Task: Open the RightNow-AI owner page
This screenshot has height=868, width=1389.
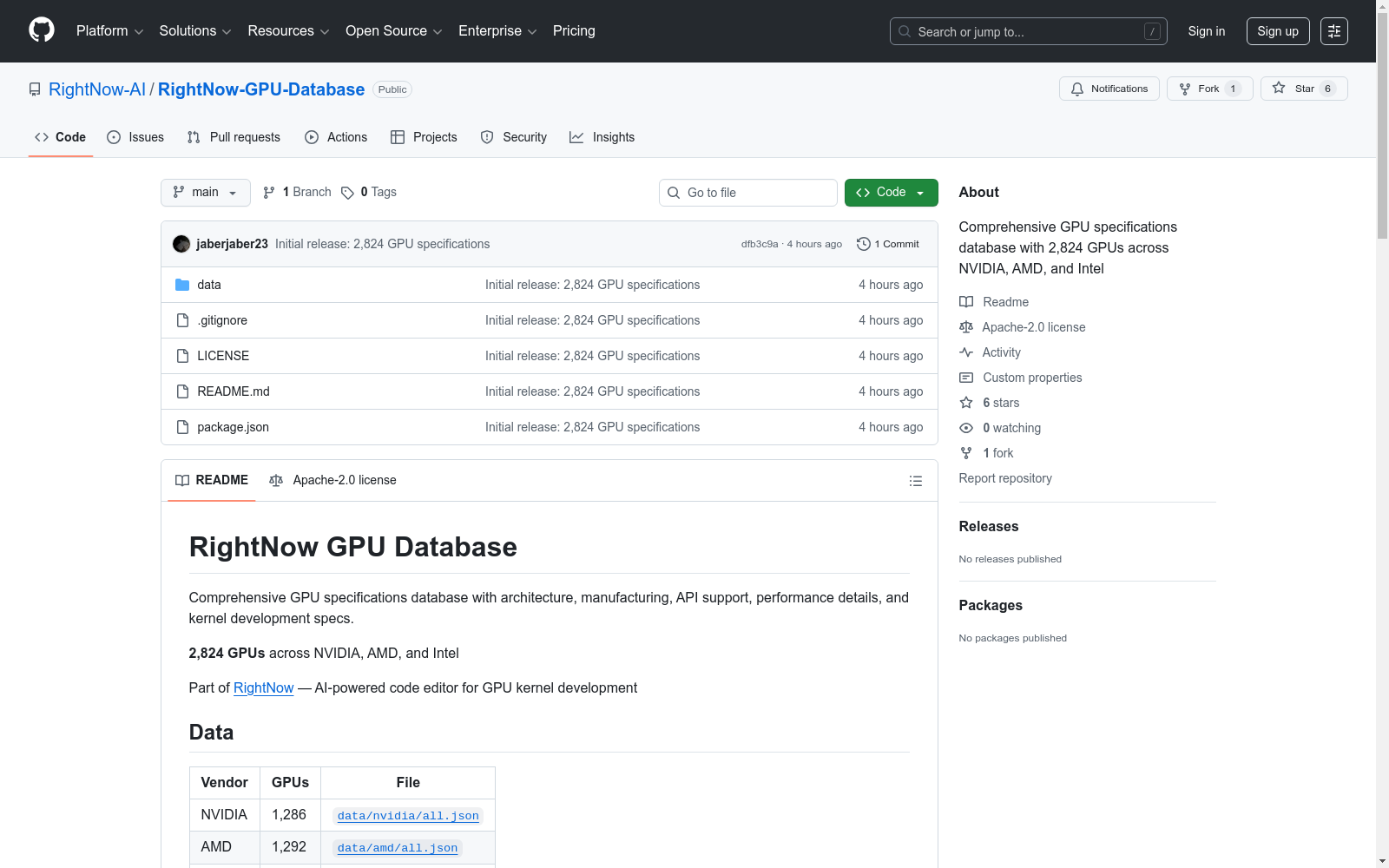Action: tap(97, 89)
